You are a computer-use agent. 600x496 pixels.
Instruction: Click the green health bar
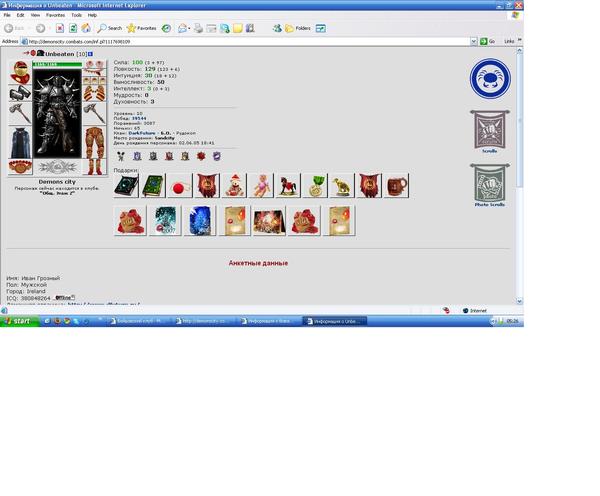[x=57, y=64]
